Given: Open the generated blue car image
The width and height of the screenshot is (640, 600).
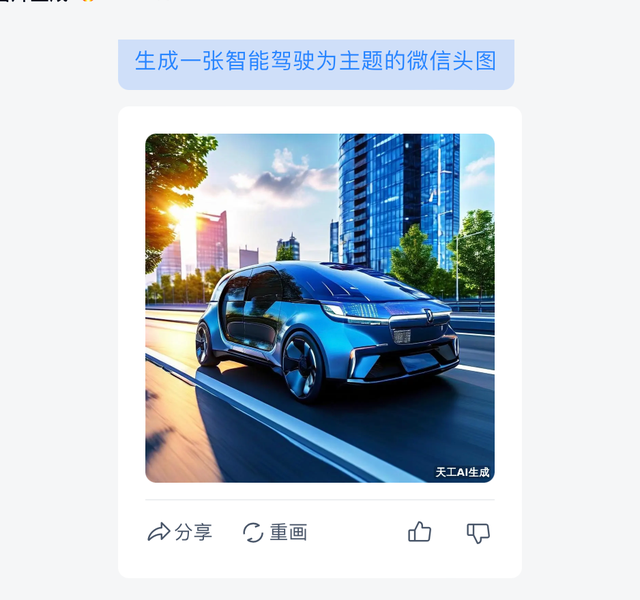Looking at the screenshot, I should pos(320,308).
